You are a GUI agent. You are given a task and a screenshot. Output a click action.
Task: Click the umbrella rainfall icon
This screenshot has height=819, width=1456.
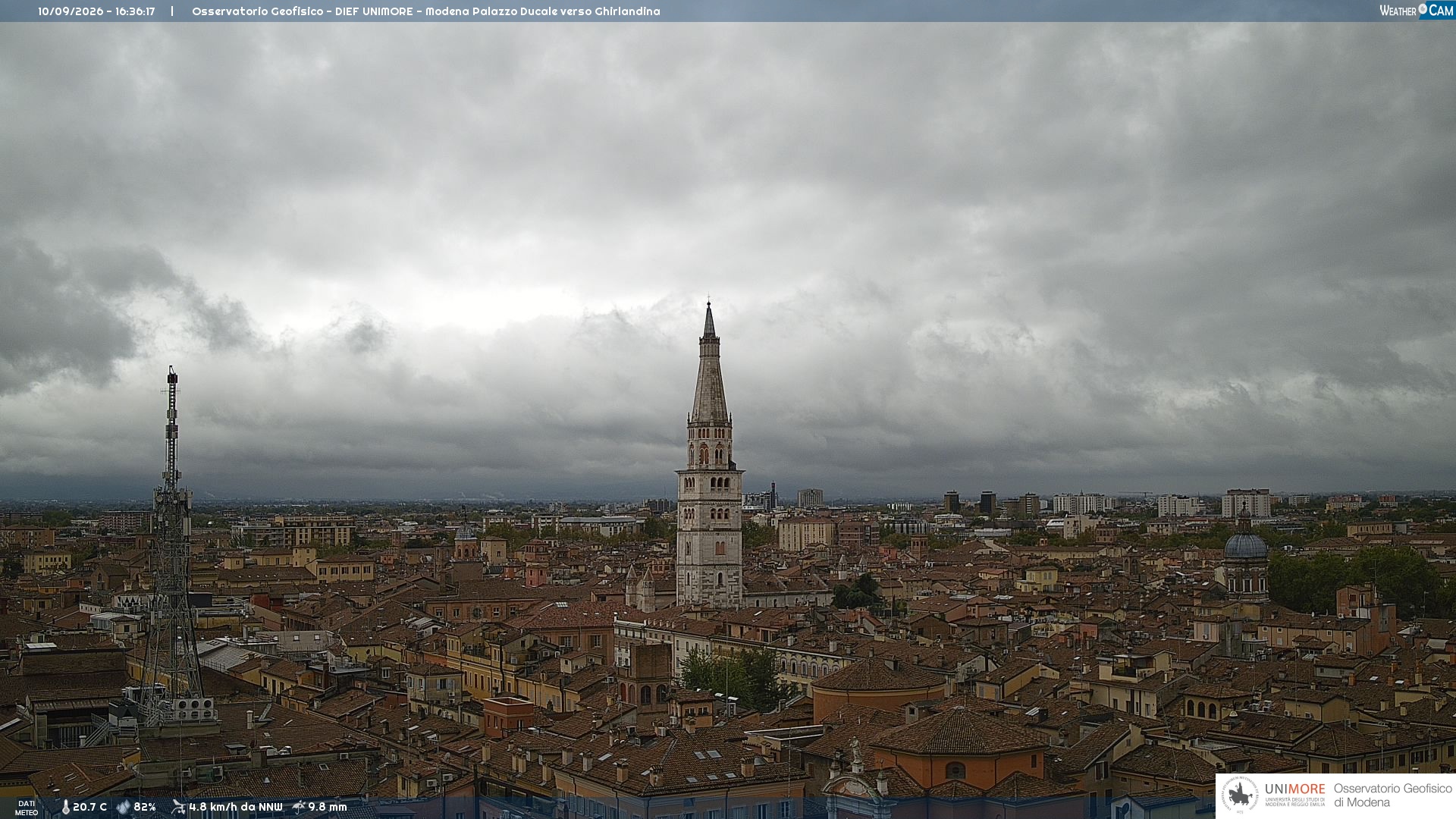[x=299, y=807]
